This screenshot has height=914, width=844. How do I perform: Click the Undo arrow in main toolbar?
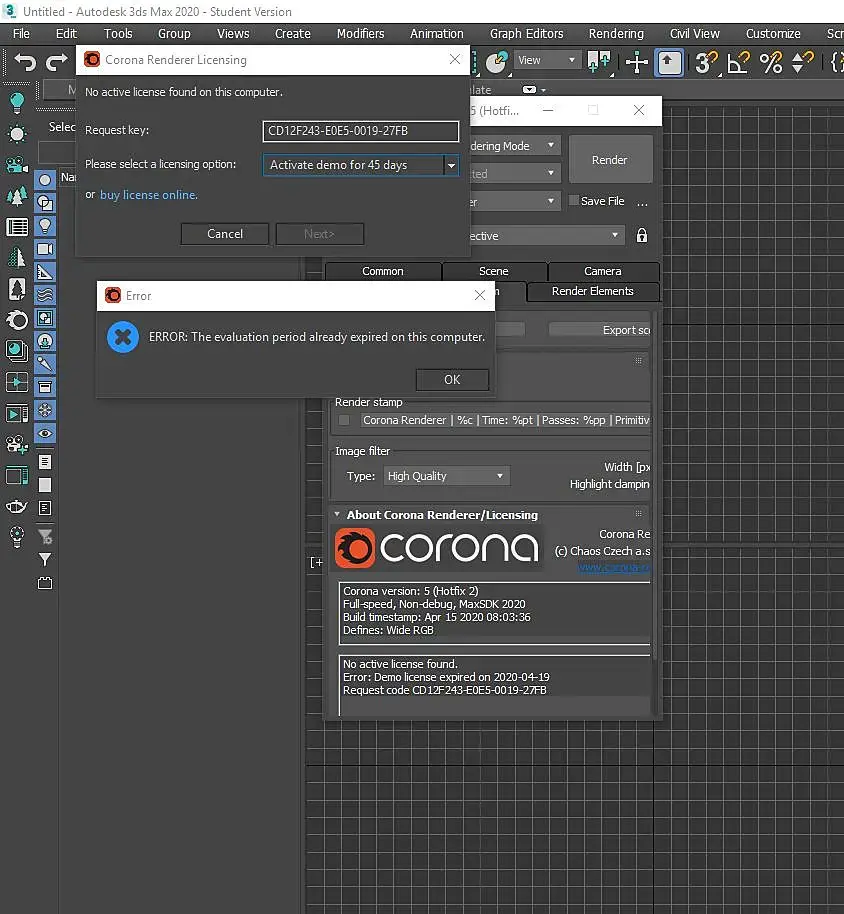pos(25,63)
